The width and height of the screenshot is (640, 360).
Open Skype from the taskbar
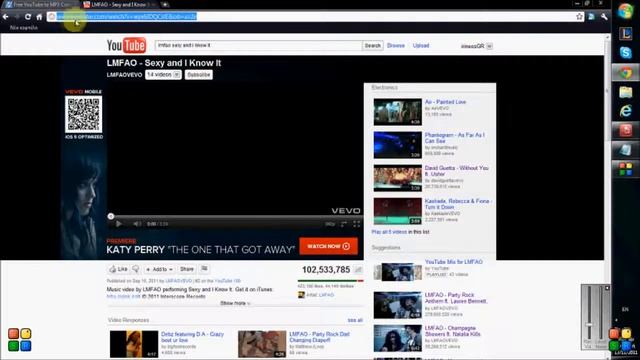(625, 53)
